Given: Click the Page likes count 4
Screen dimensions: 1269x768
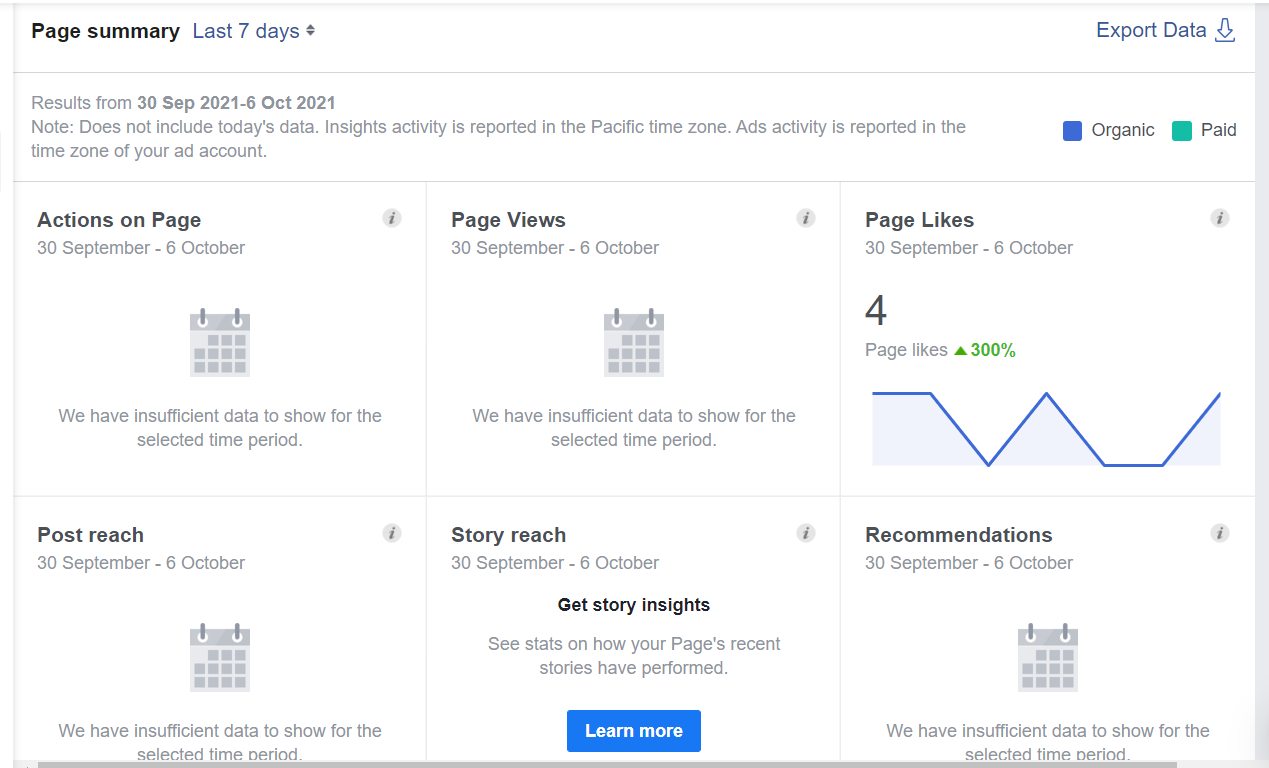Looking at the screenshot, I should tap(876, 311).
